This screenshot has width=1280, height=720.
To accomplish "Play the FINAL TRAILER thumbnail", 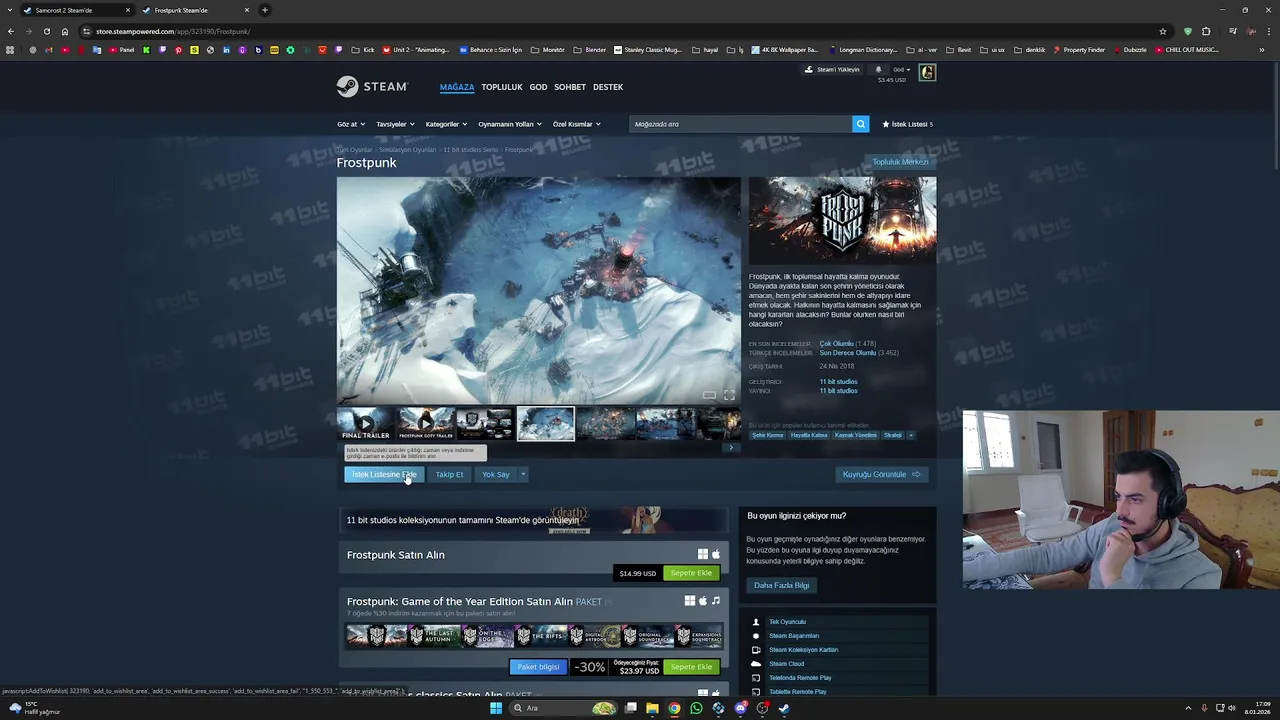I will [x=366, y=424].
